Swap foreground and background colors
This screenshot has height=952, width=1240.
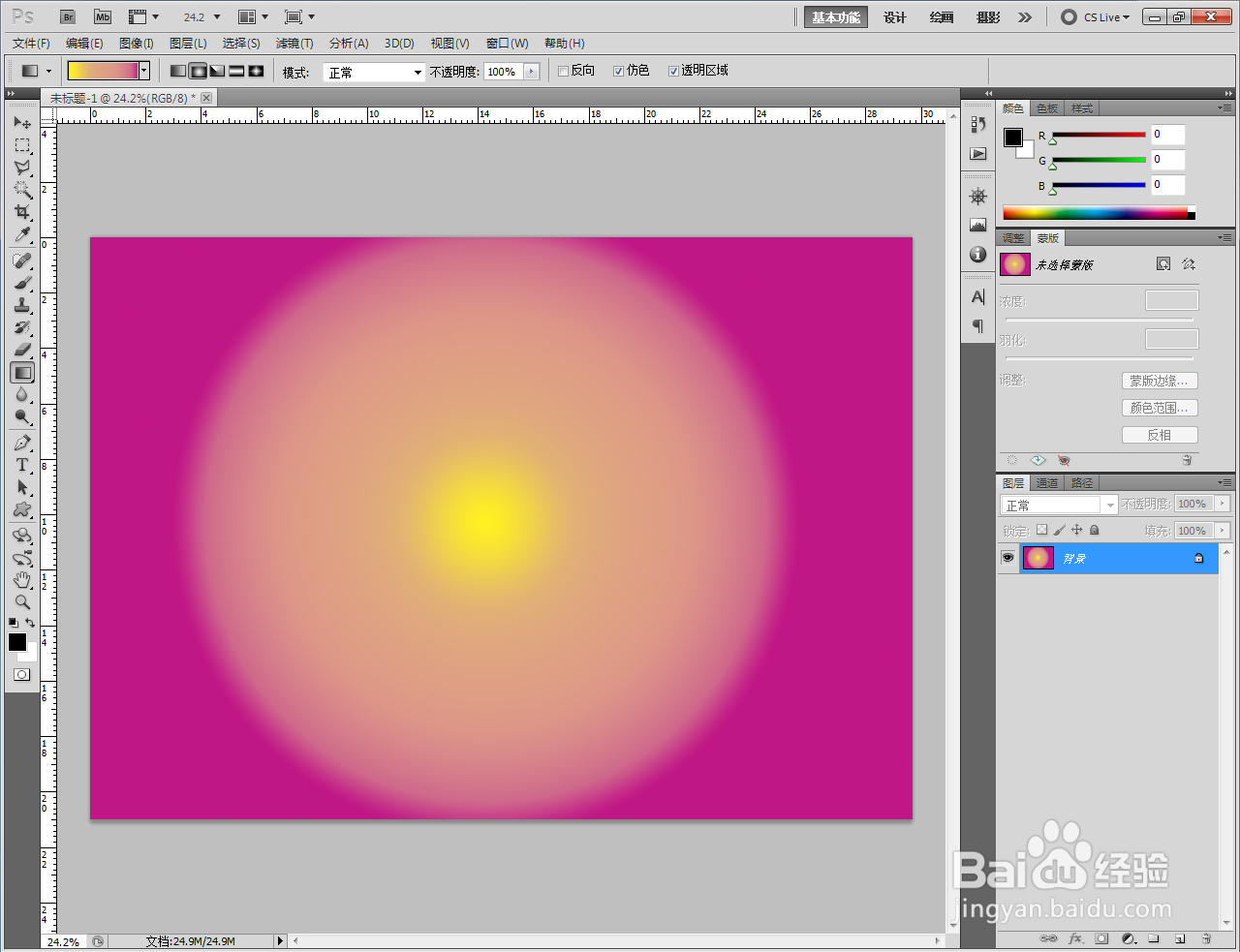pyautogui.click(x=31, y=623)
